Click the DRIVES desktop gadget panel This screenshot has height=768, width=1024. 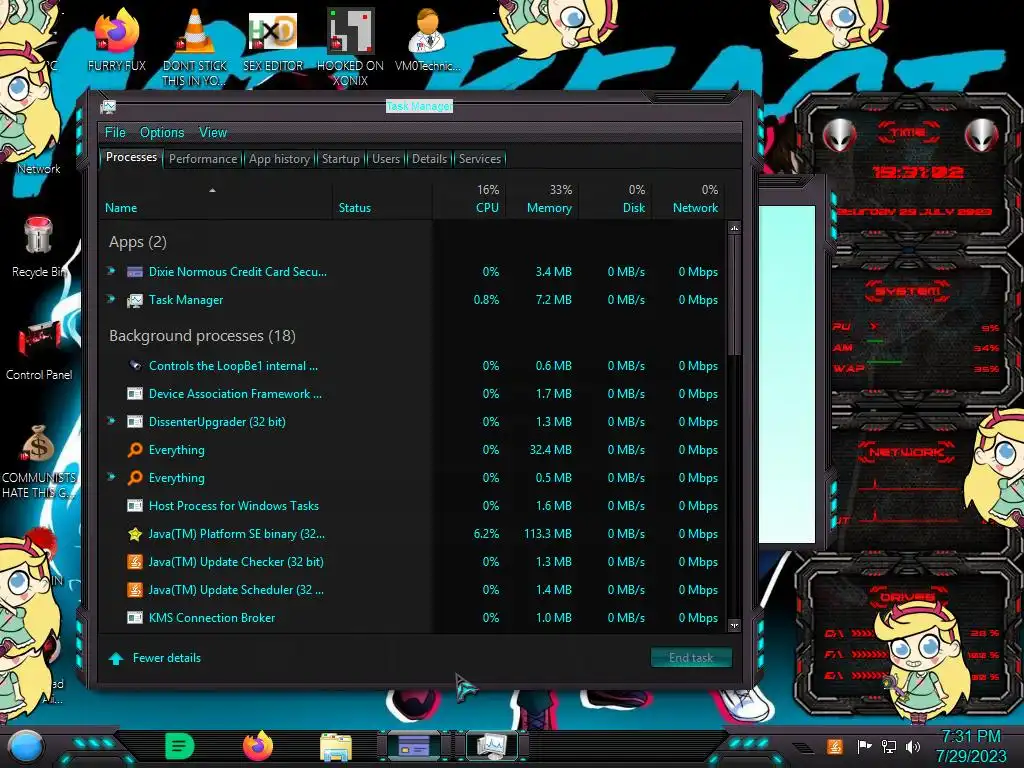(909, 637)
